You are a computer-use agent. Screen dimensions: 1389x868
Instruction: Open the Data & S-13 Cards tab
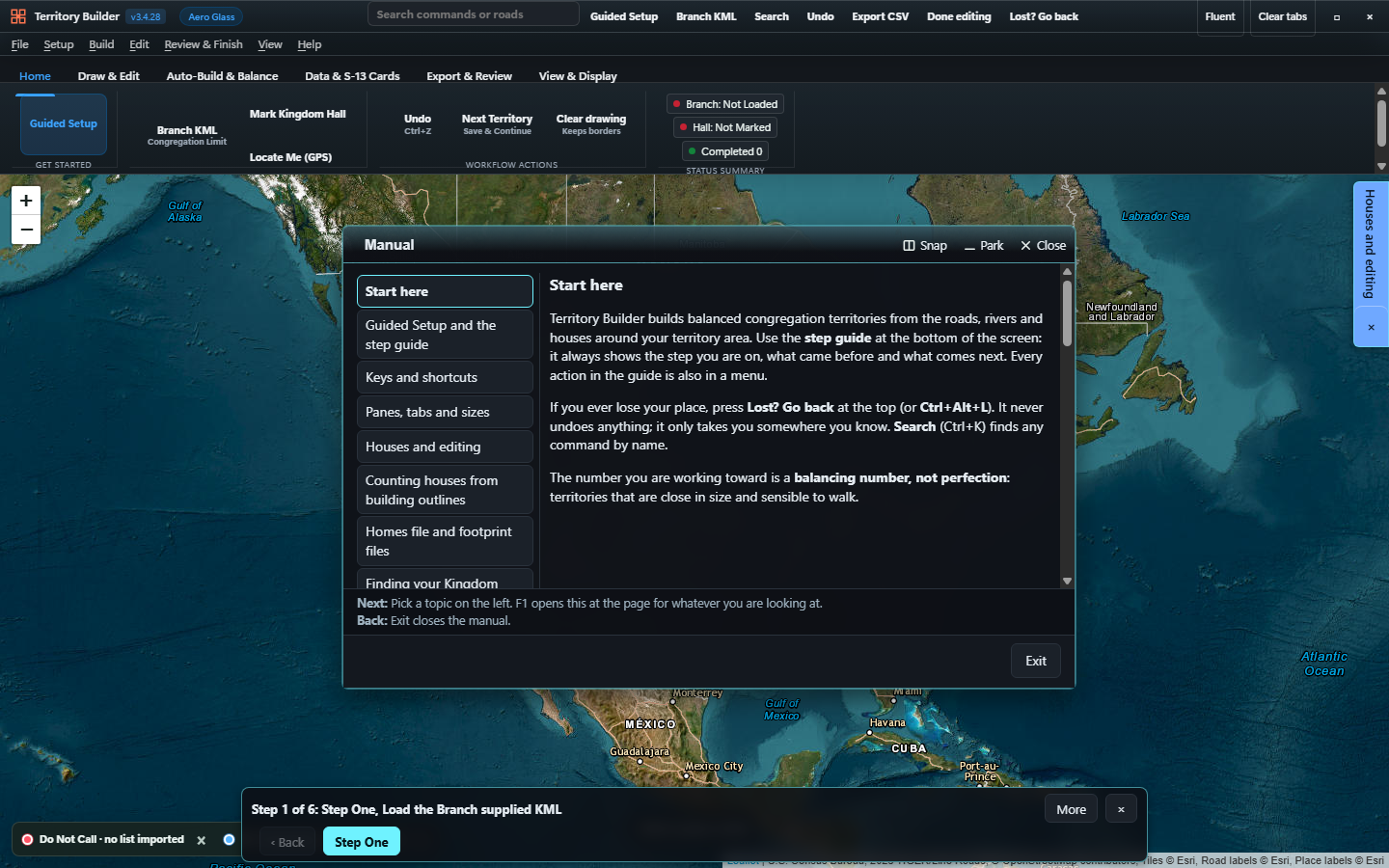coord(352,76)
